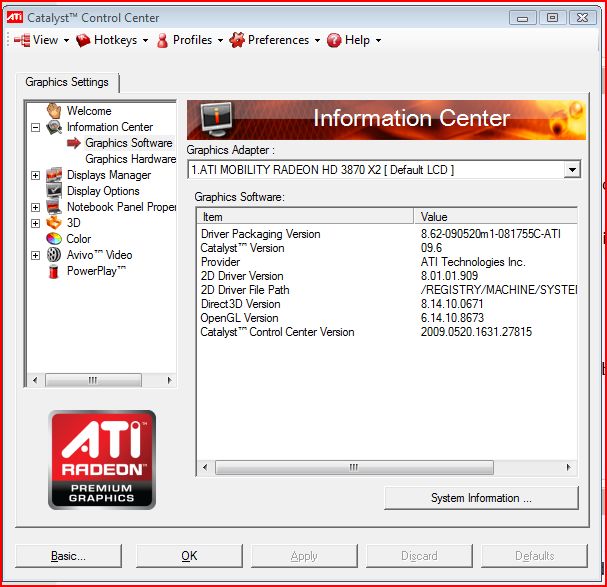Expand the 3D tree node
The width and height of the screenshot is (607, 587).
pos(35,223)
